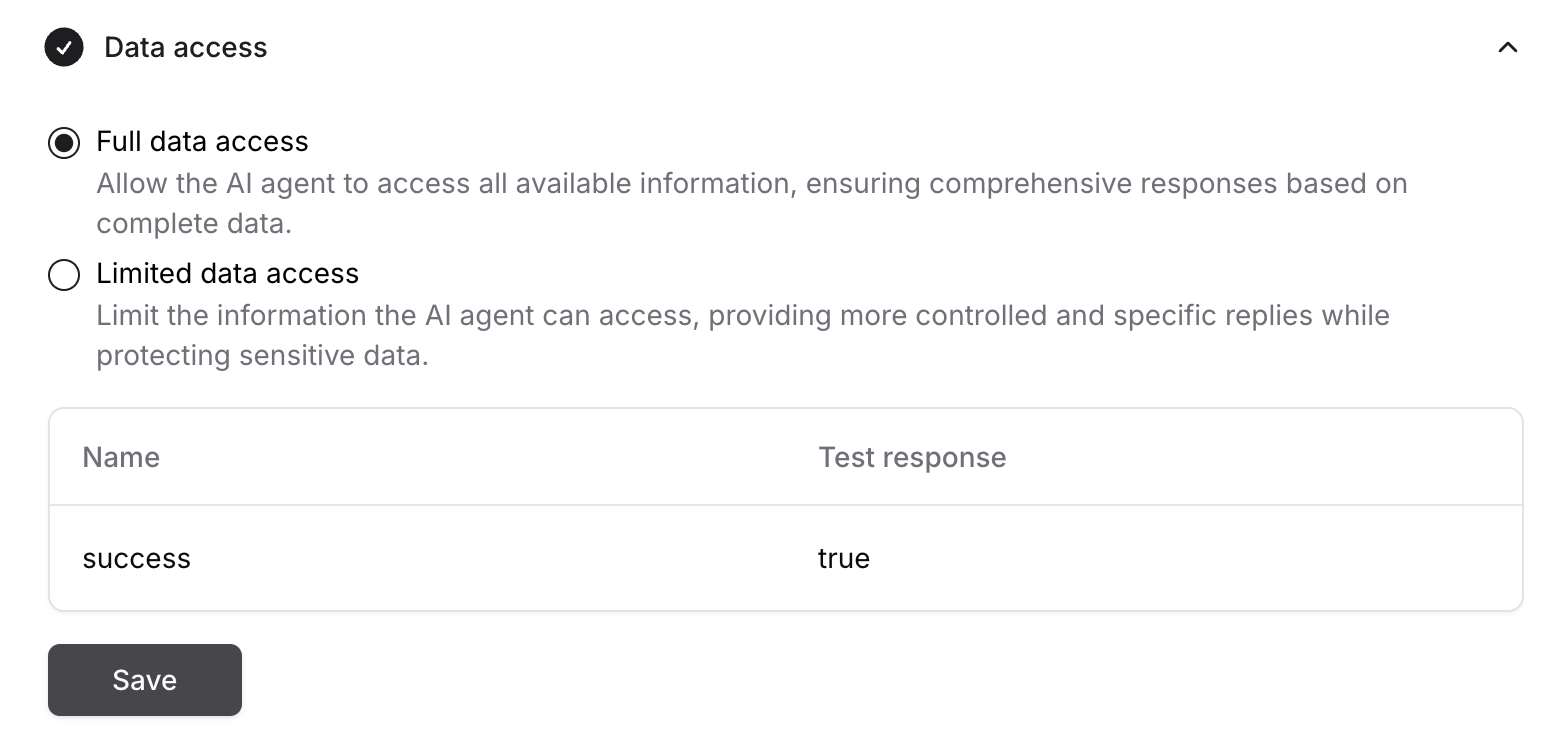Click the Name column header
The image size is (1556, 752).
(x=121, y=457)
